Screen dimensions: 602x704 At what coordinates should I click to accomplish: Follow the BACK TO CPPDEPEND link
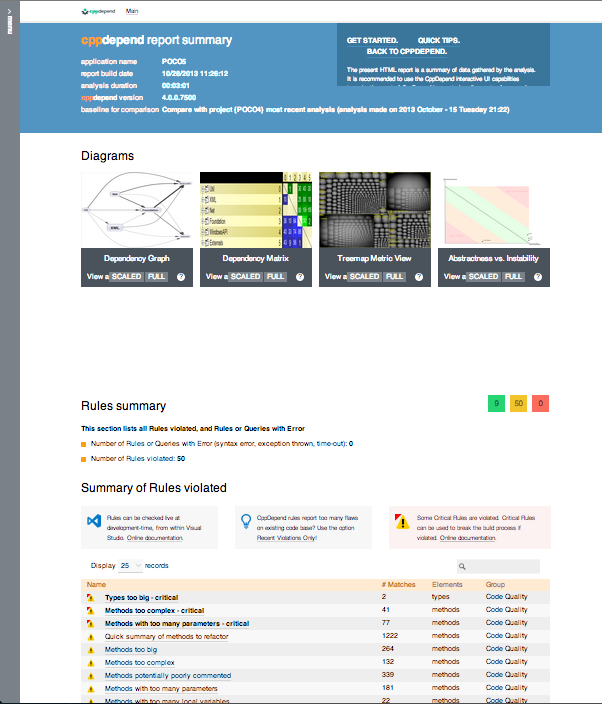(407, 52)
